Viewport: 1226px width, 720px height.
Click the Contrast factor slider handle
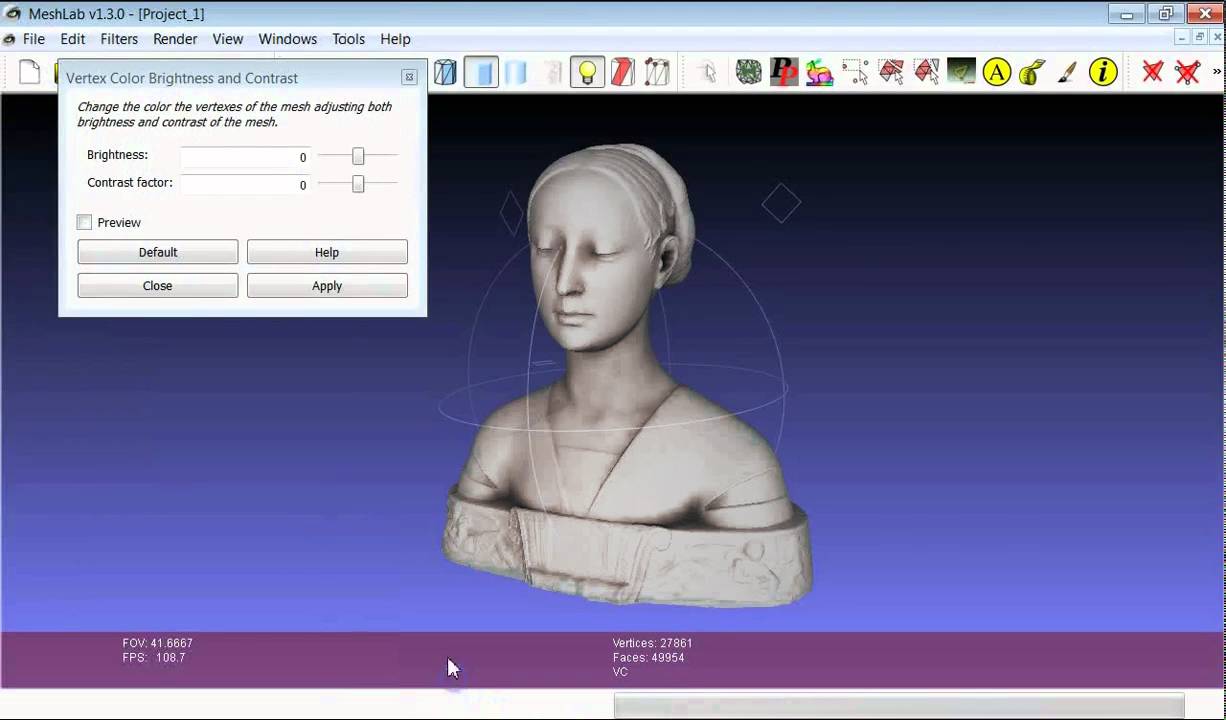[x=358, y=184]
